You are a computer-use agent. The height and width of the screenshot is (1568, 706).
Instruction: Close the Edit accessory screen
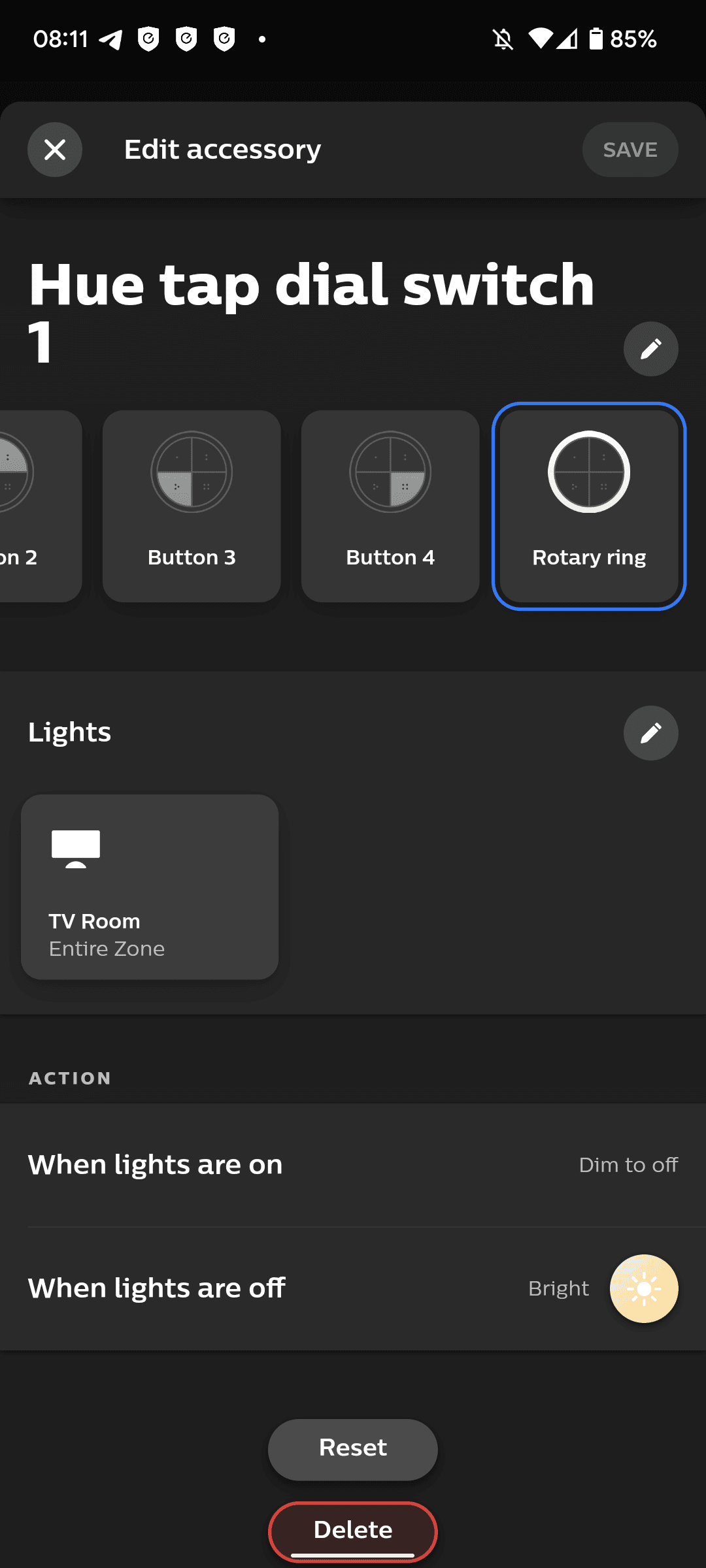coord(55,150)
